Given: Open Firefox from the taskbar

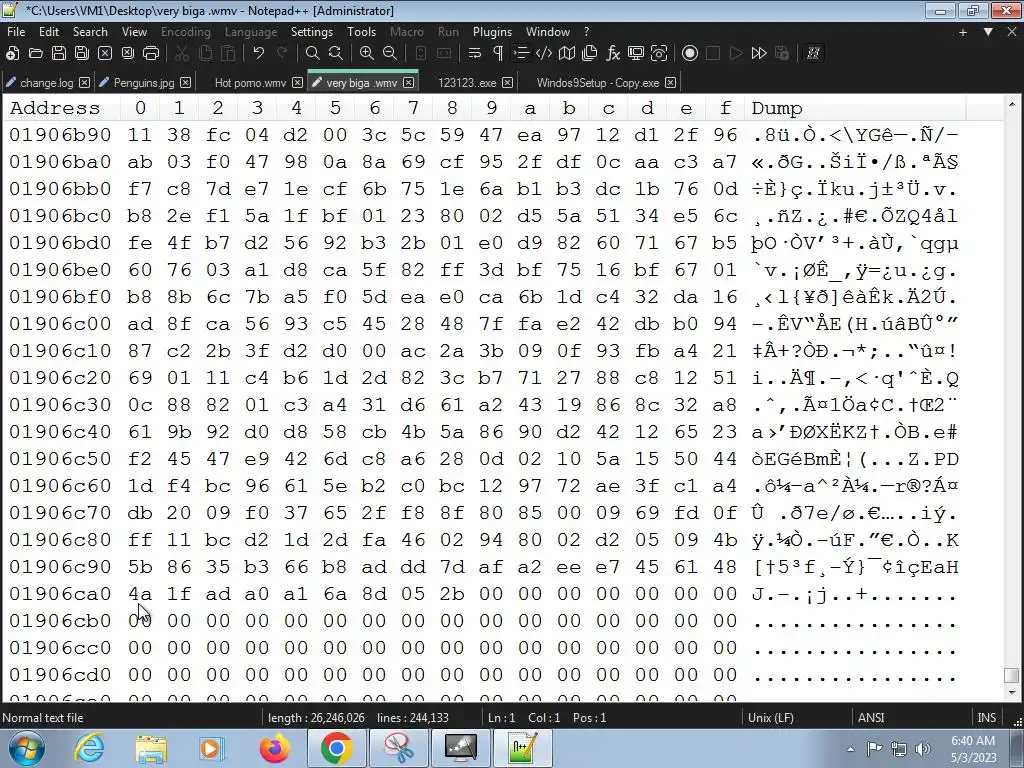Looking at the screenshot, I should coord(274,748).
